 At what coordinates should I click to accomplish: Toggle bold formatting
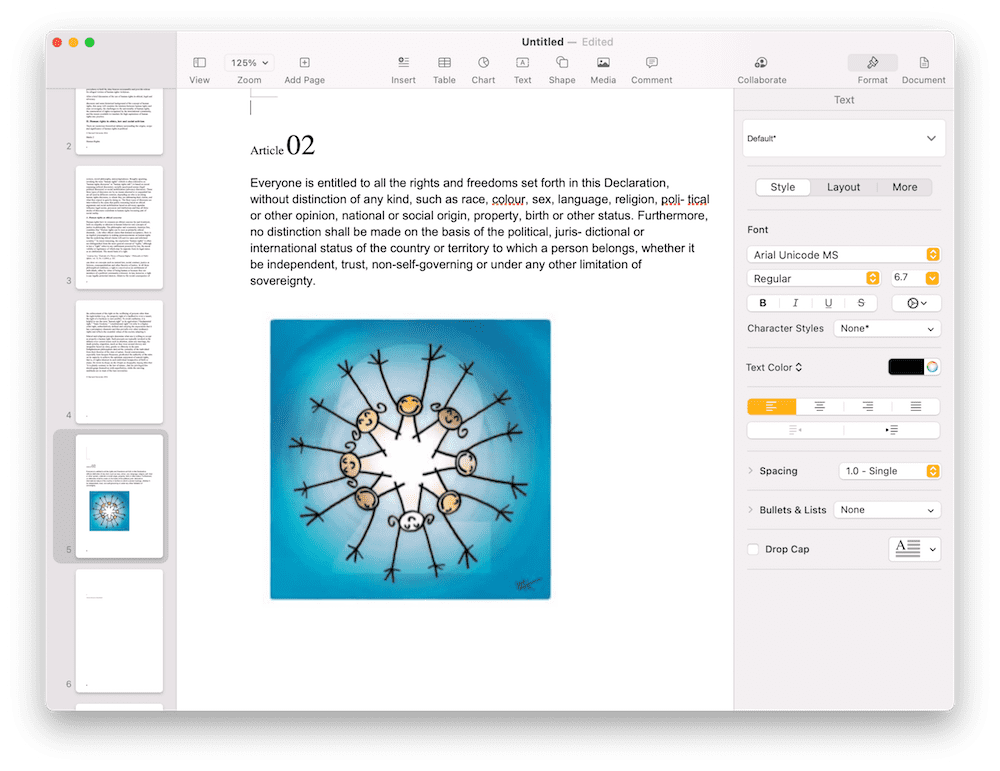(763, 302)
